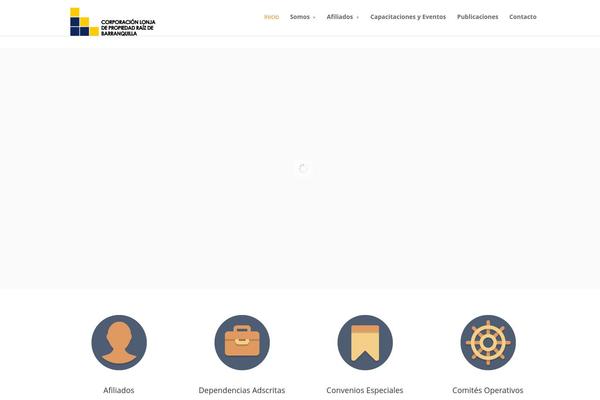Open the Contacto menu item
Screen dimensions: 600x400
[x=523, y=17]
